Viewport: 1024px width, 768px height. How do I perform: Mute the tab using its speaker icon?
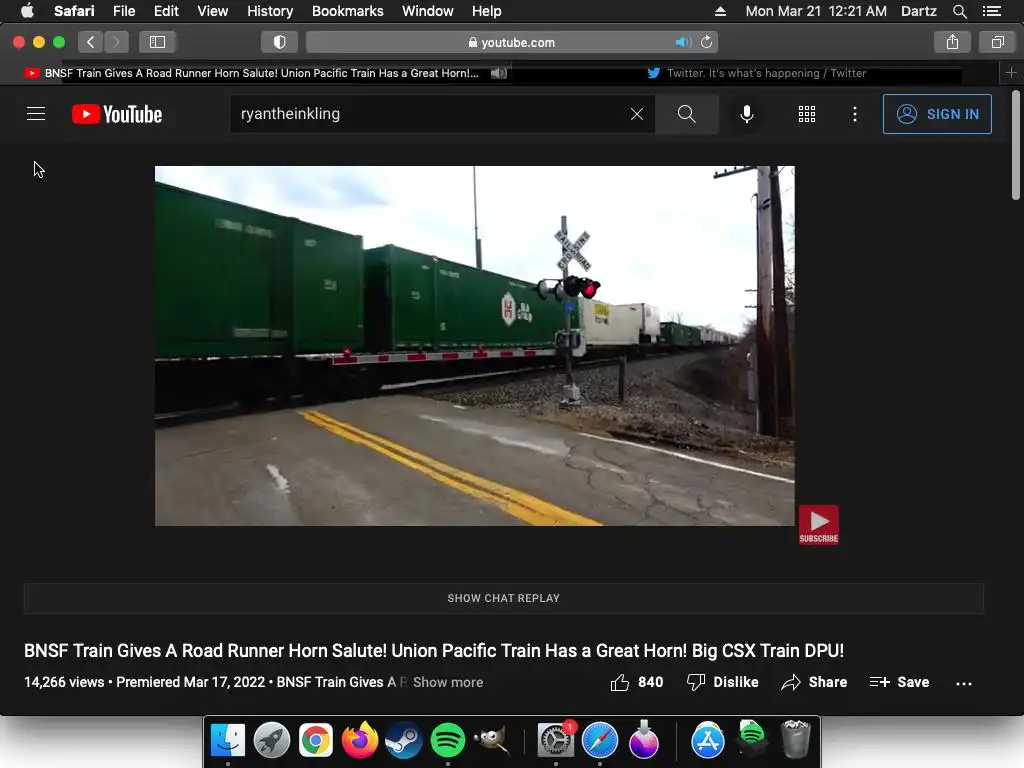[499, 73]
